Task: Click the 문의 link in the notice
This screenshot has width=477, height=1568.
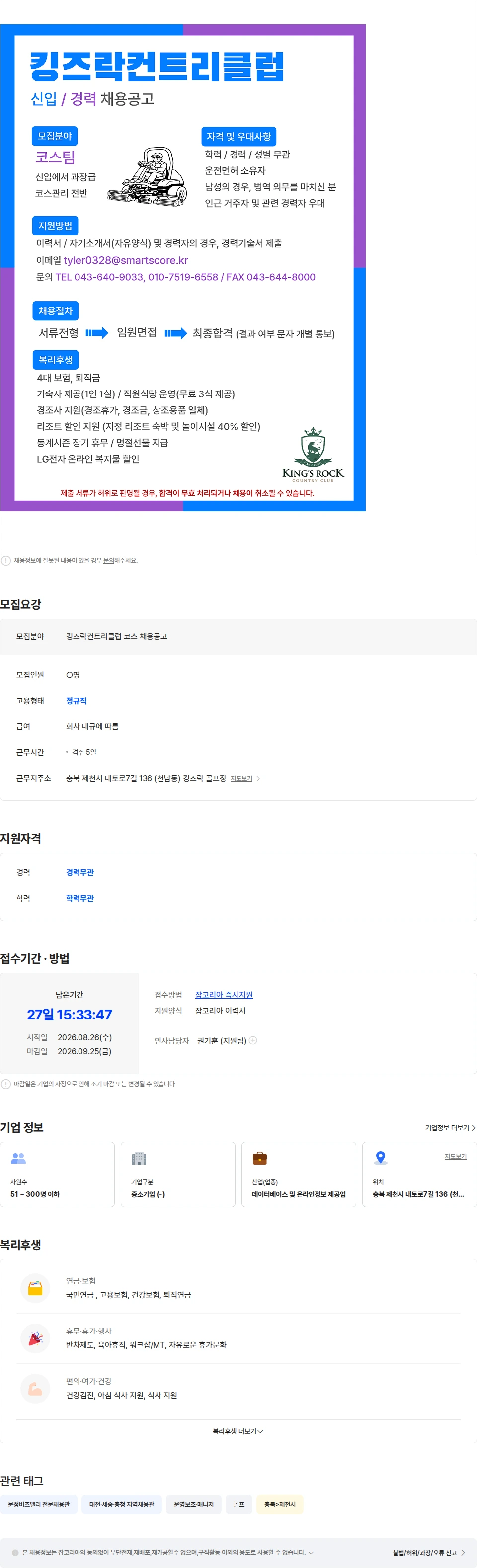Action: point(108,560)
